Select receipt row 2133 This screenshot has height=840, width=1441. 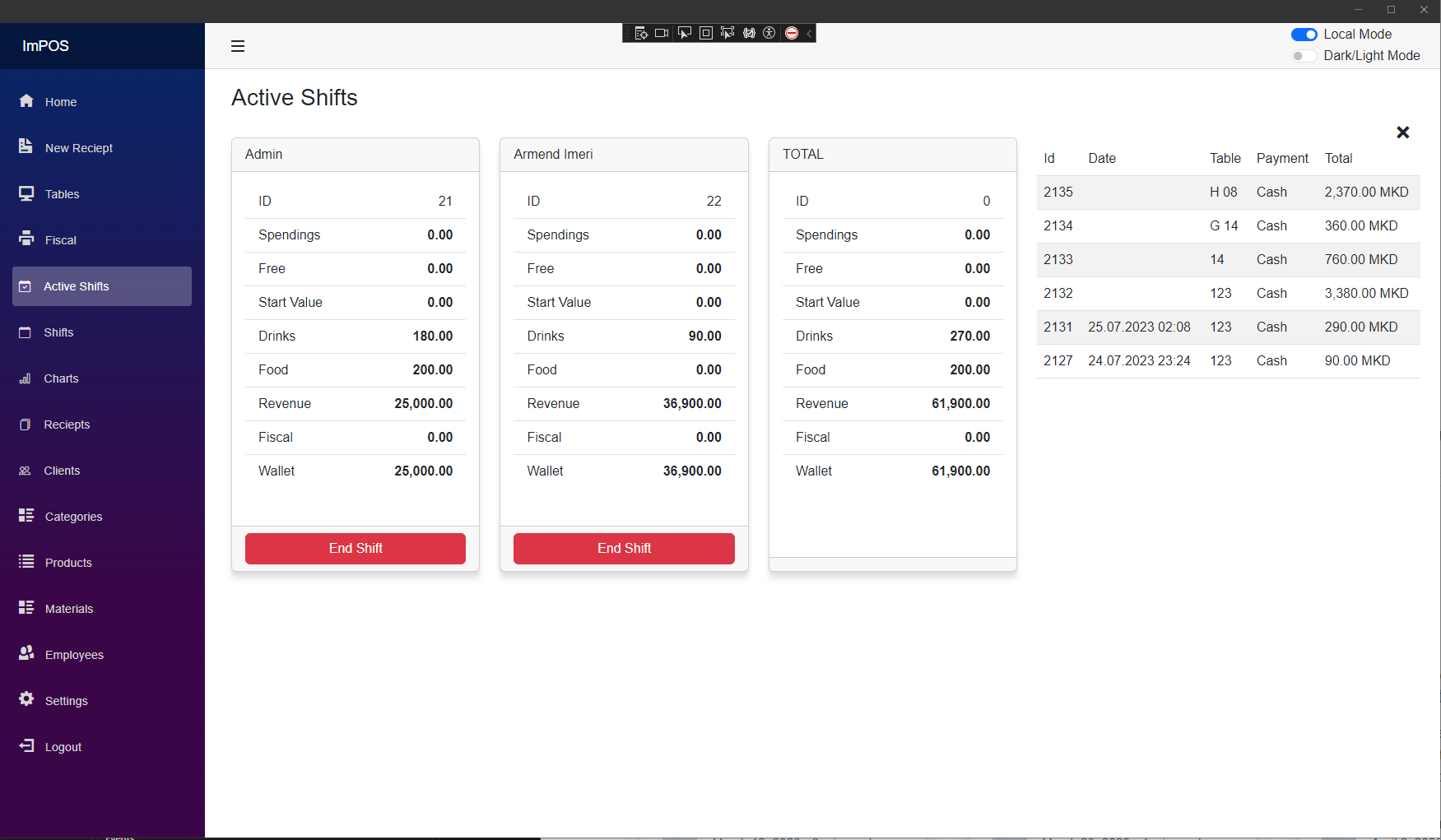pos(1229,260)
